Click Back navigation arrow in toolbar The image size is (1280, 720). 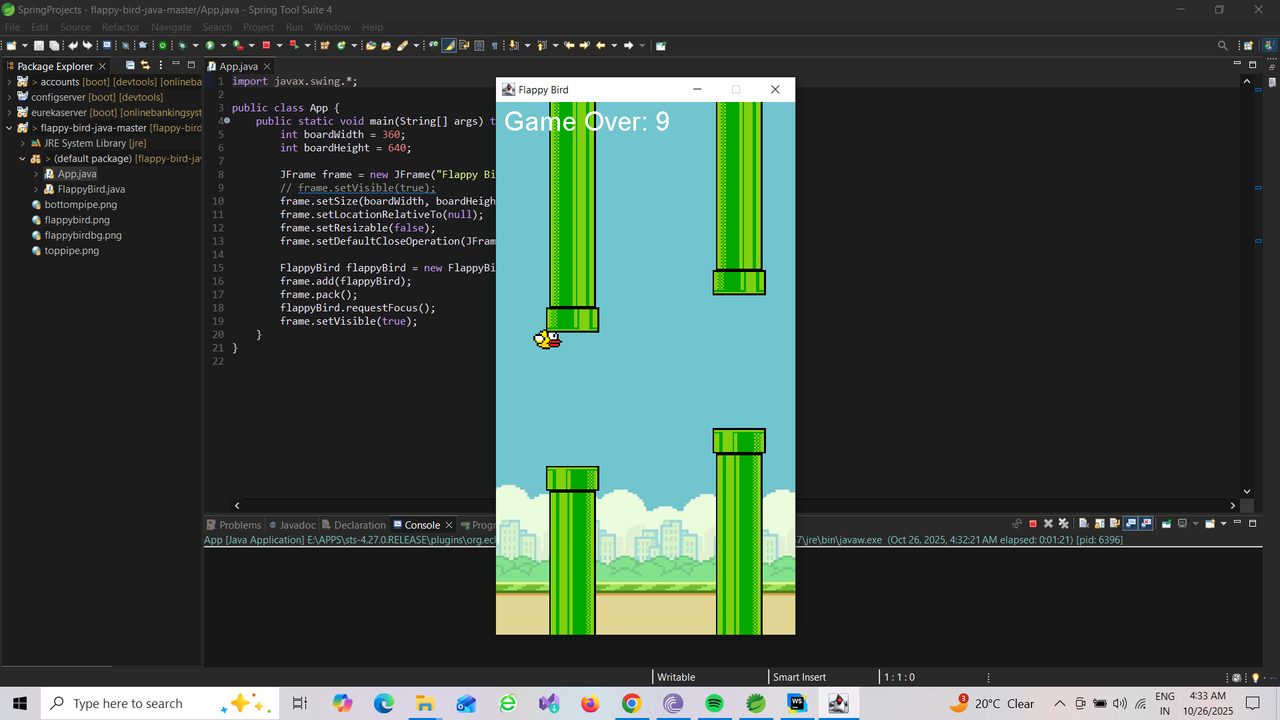tap(600, 46)
